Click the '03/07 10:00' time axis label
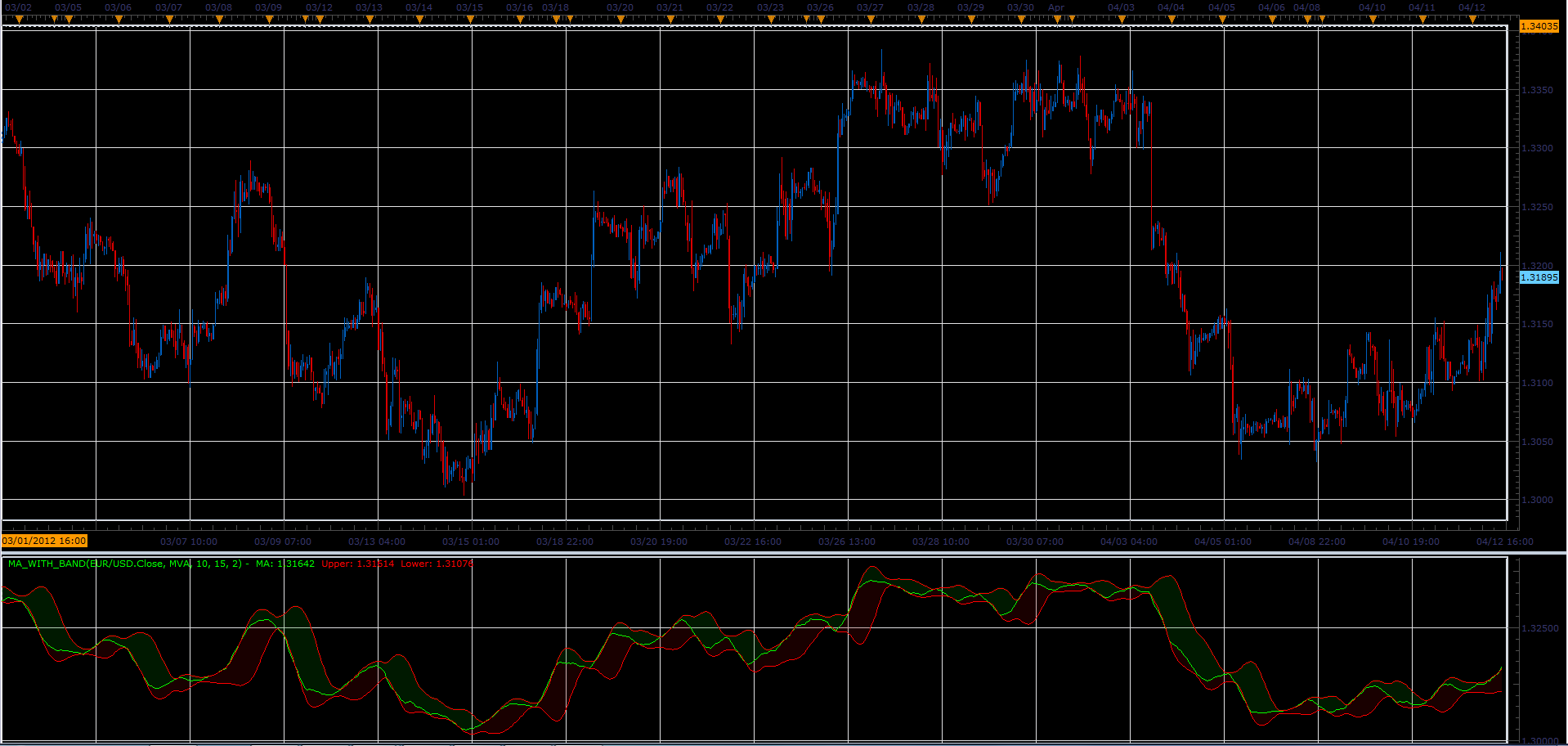Viewport: 1568px width, 746px height. coord(189,542)
